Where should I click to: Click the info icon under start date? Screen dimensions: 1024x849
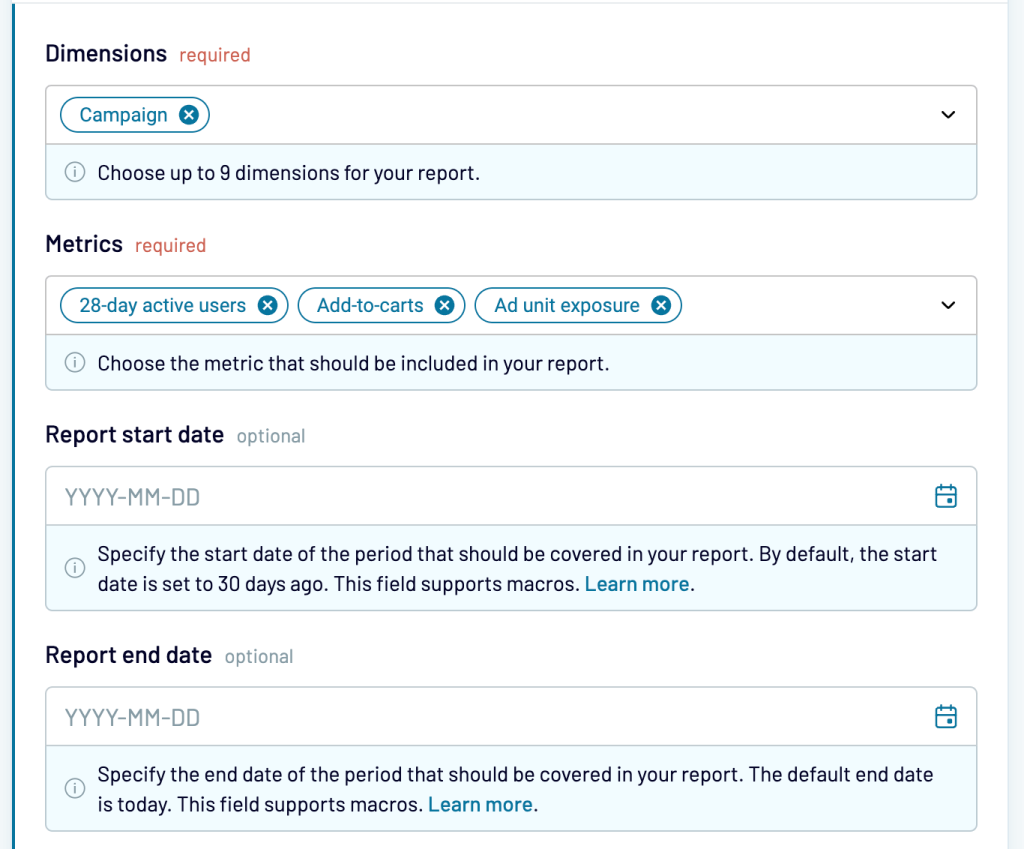(x=75, y=568)
